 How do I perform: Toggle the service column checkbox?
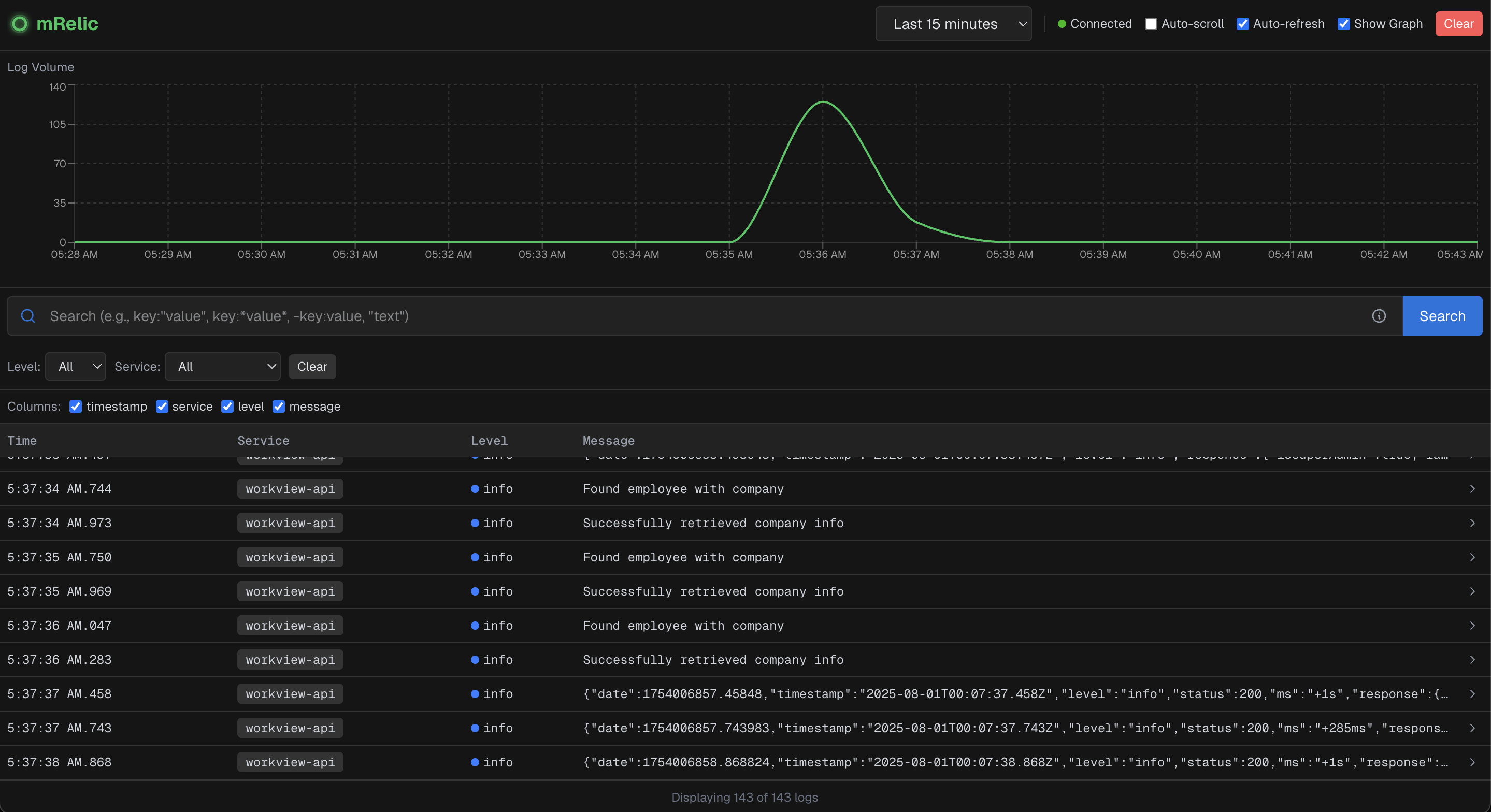coord(162,407)
